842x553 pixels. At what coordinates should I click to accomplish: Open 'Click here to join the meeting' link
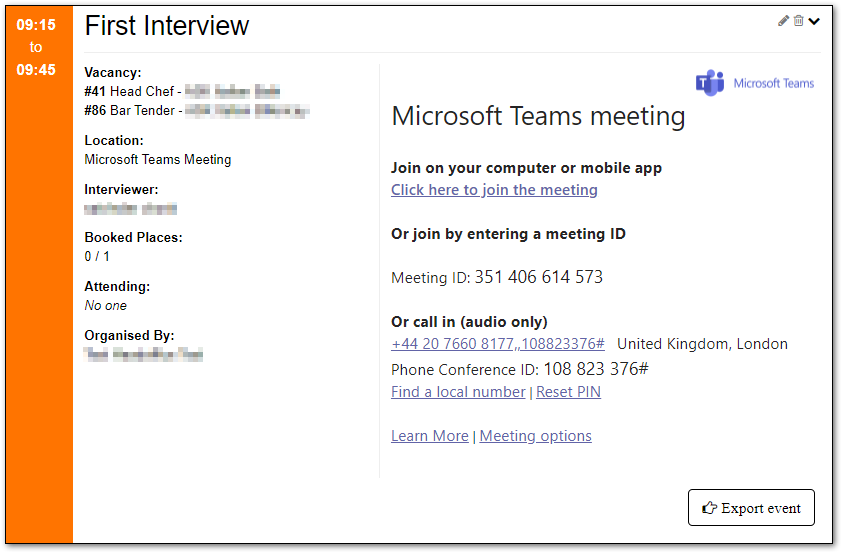click(x=494, y=190)
